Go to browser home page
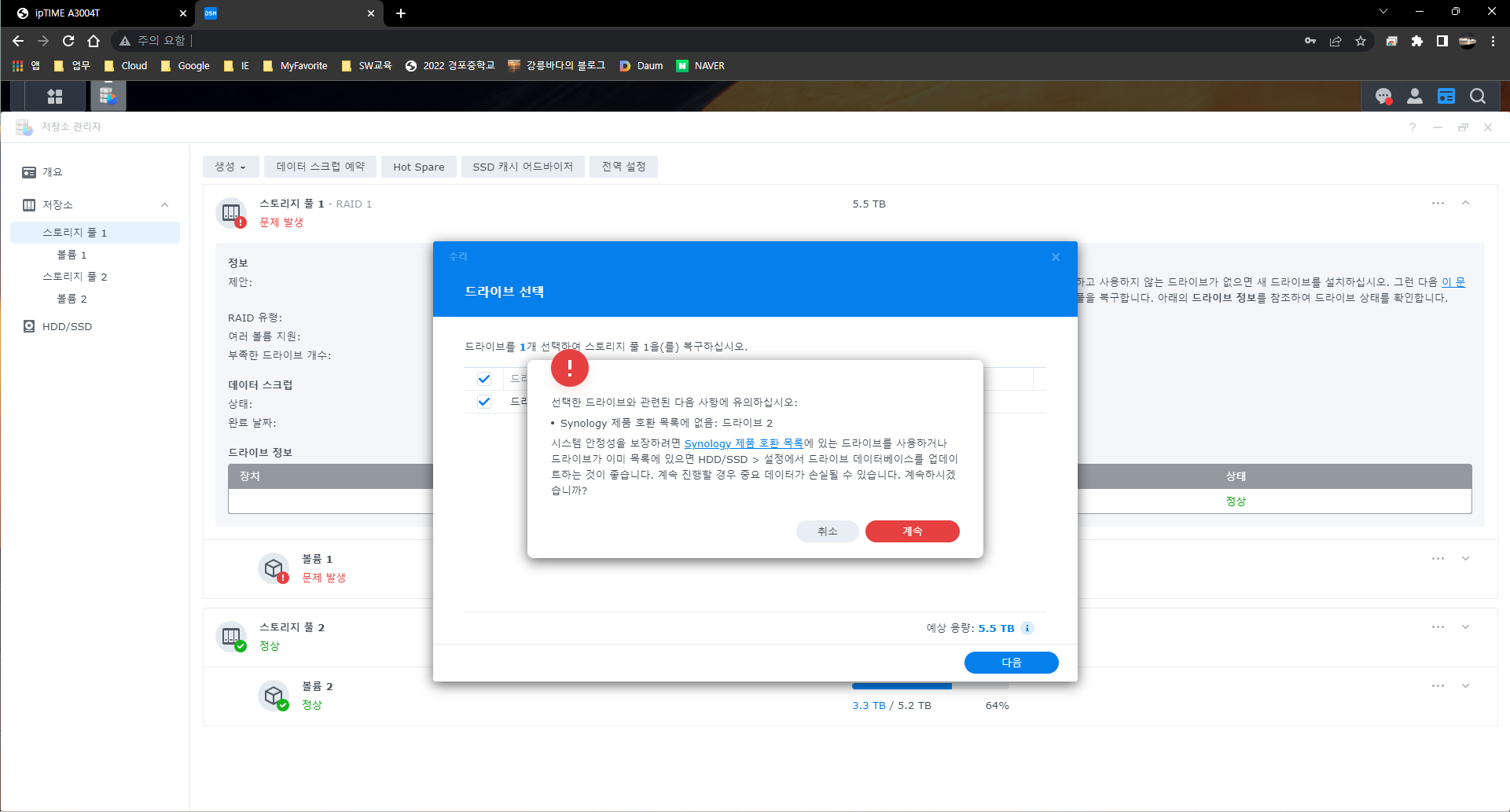Image resolution: width=1510 pixels, height=812 pixels. pos(94,41)
